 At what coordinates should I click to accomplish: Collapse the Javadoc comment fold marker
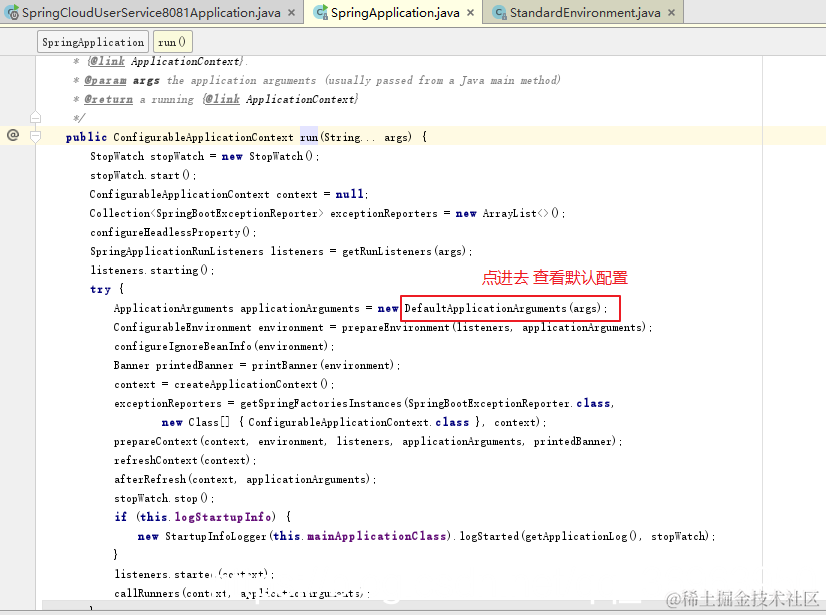tap(35, 117)
